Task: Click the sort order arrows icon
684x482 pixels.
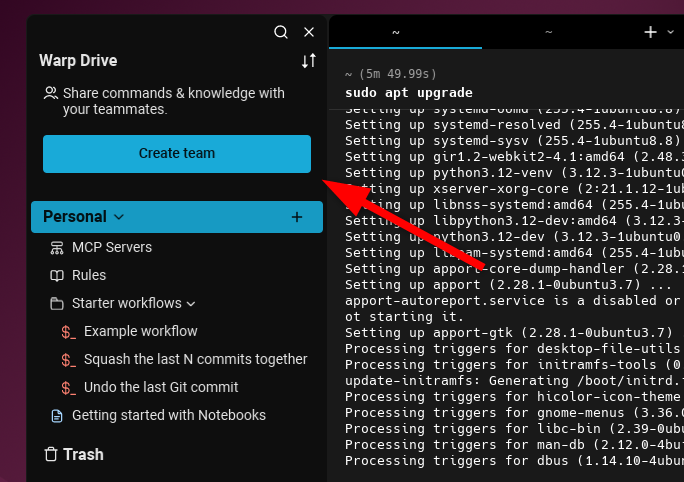Action: pyautogui.click(x=308, y=61)
